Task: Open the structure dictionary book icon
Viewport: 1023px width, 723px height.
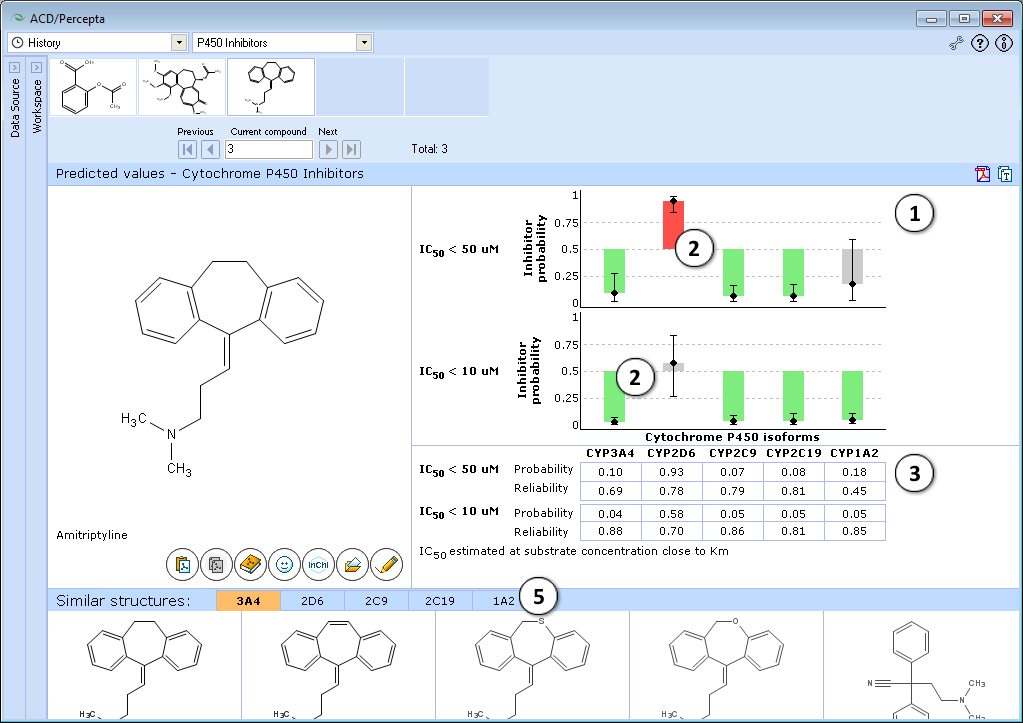Action: (251, 564)
